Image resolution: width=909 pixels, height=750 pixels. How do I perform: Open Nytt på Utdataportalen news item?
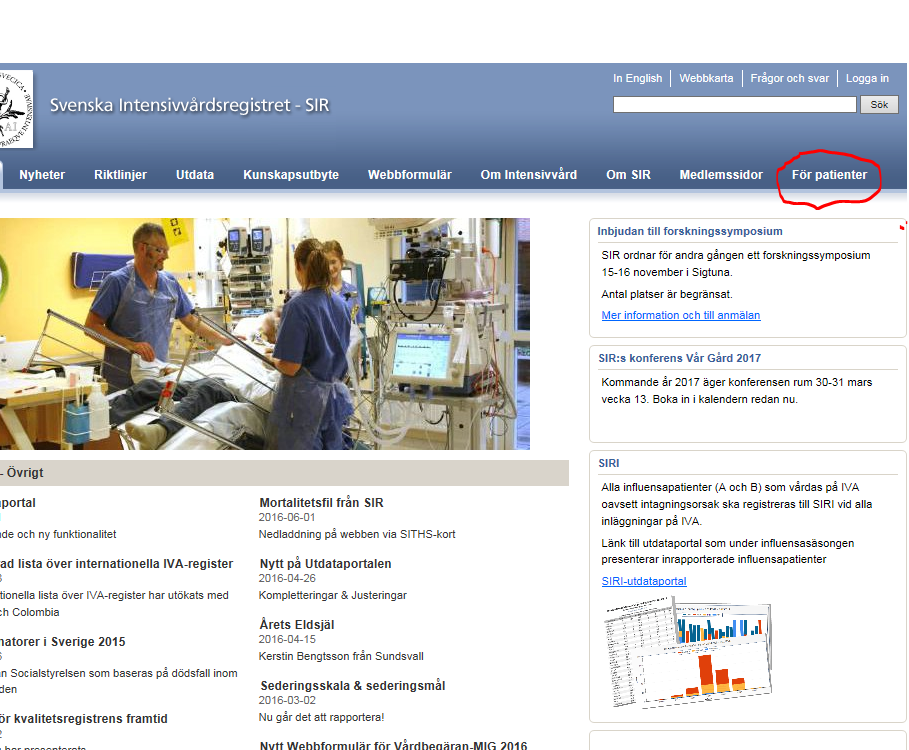[x=325, y=564]
